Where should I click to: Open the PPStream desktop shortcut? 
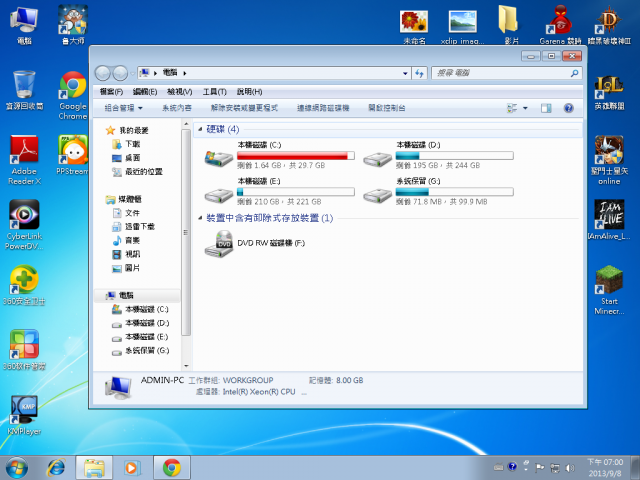point(73,155)
